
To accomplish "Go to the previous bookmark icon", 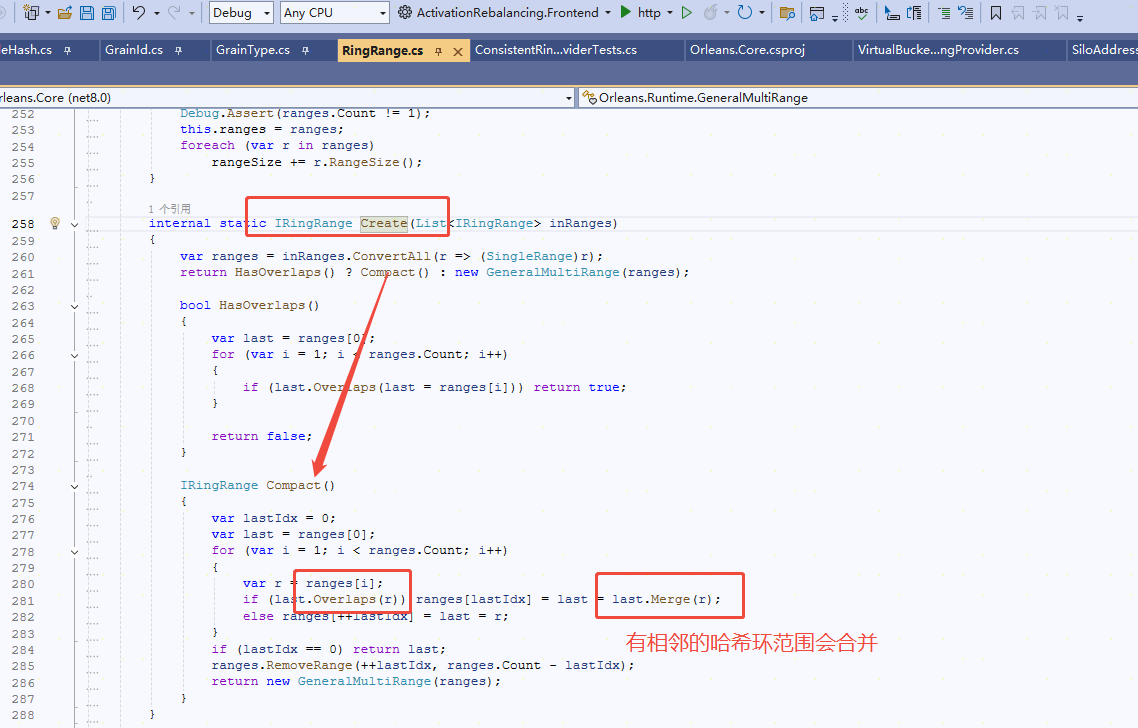I will click(x=1018, y=13).
